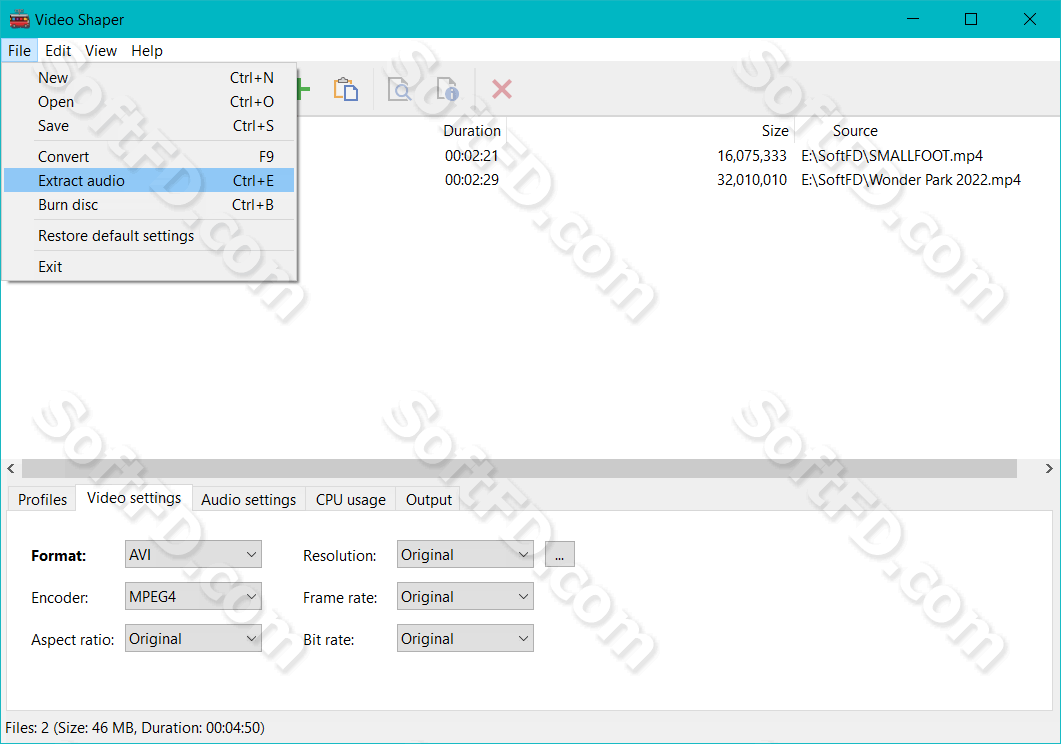Expand the Resolution dropdown
Screen dimensions: 1061x744
pyautogui.click(x=466, y=555)
